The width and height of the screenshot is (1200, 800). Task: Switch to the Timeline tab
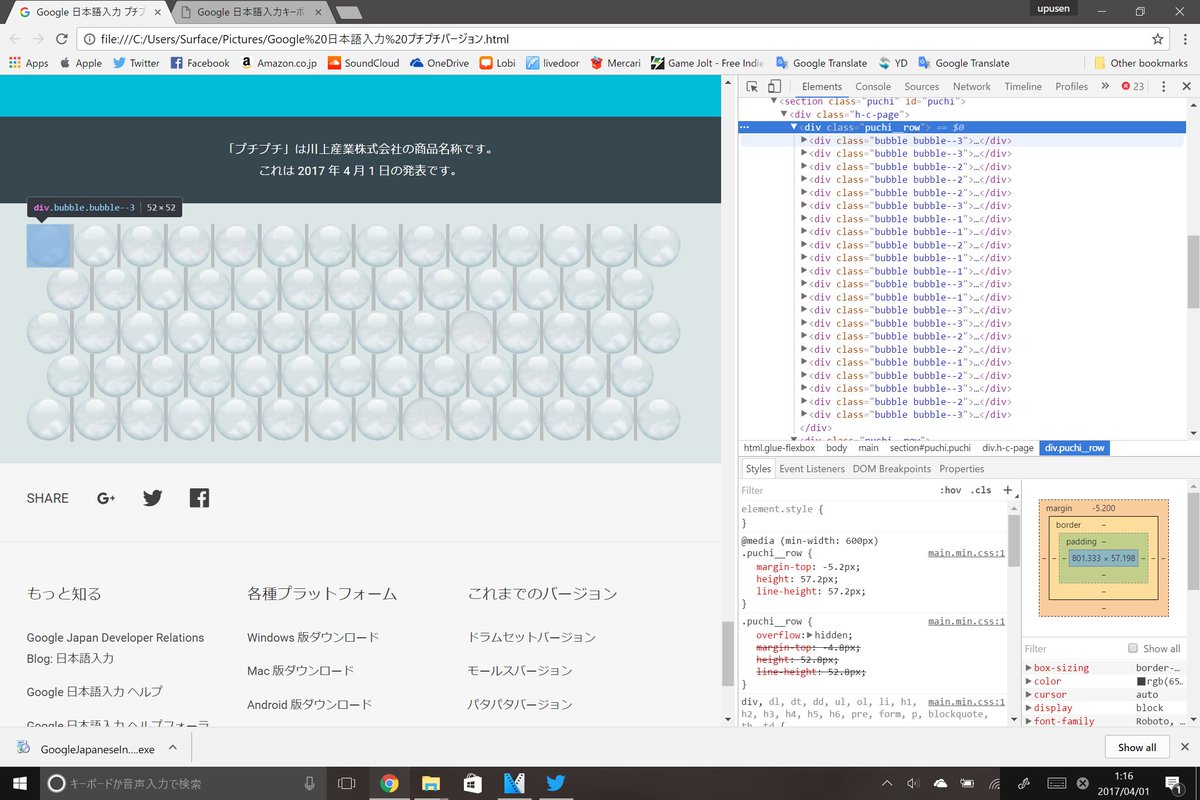tap(1023, 86)
